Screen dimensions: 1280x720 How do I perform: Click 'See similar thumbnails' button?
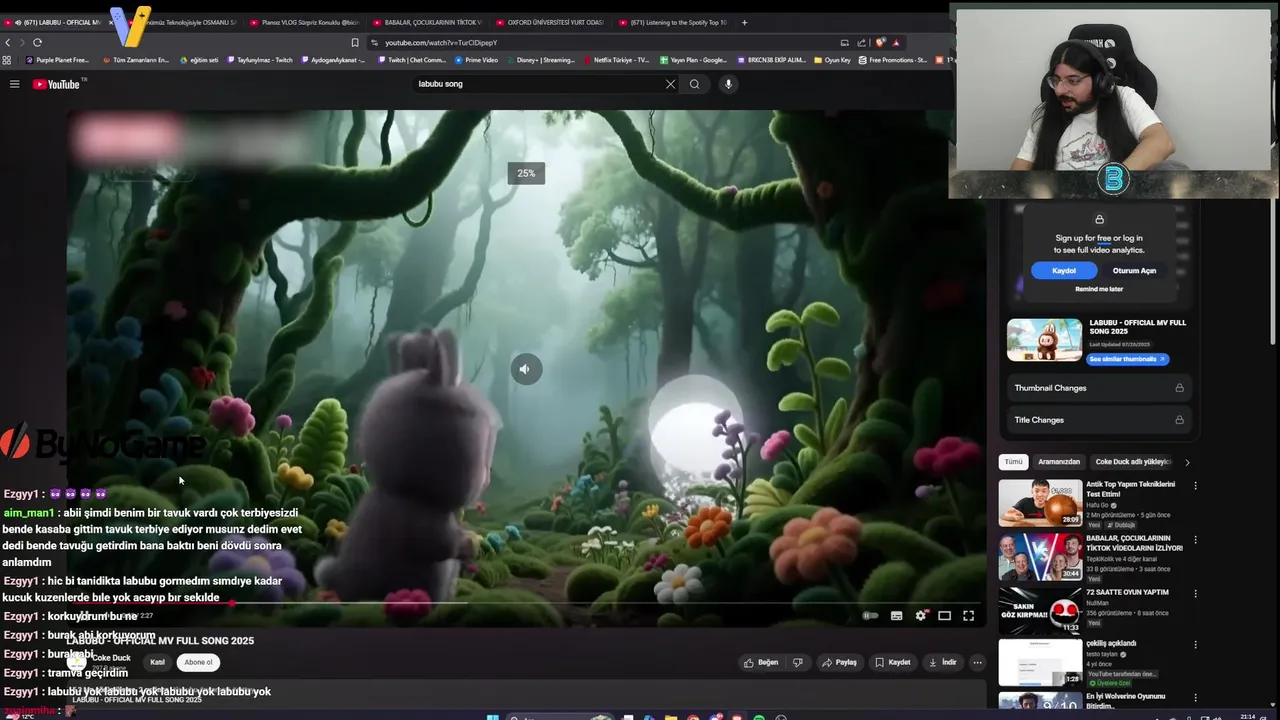point(1127,359)
